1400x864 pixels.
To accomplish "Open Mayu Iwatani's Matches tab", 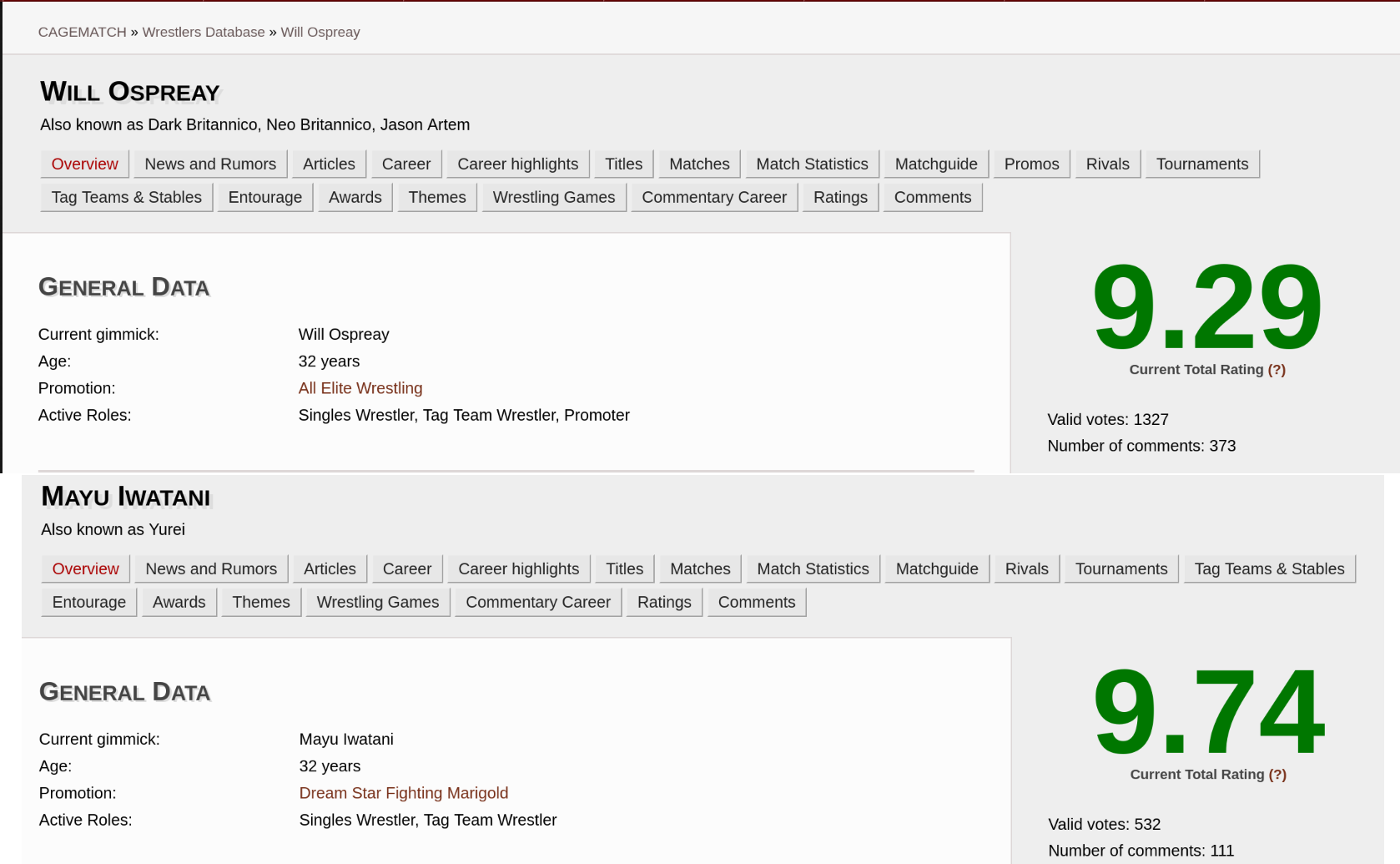I will 700,568.
